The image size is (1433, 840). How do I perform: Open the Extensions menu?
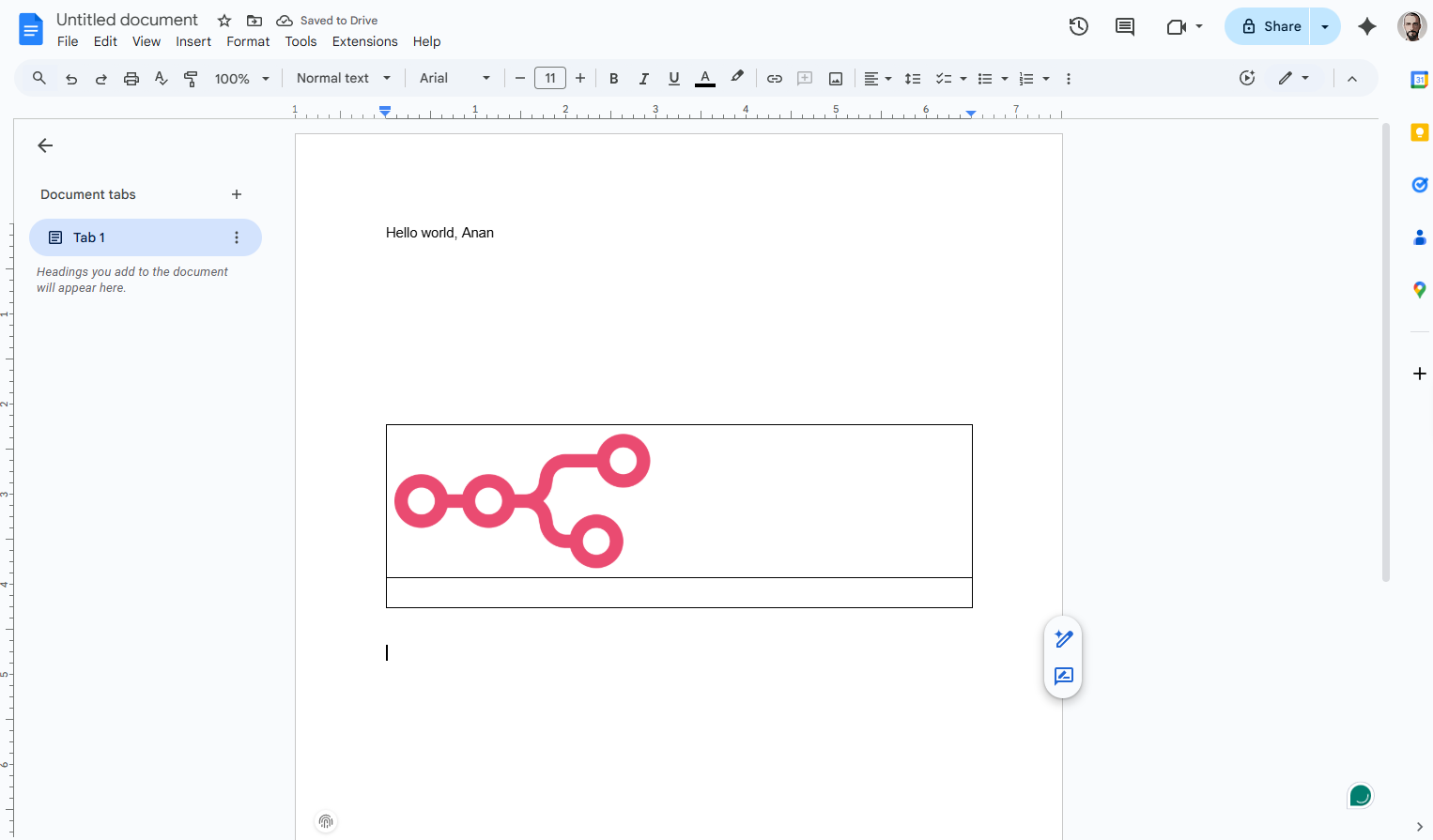click(x=365, y=41)
